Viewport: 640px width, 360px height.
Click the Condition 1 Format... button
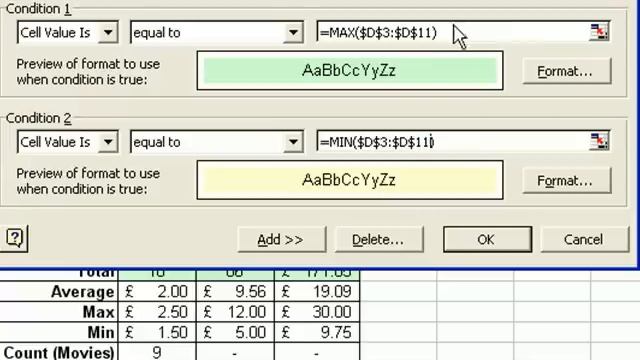tap(567, 71)
